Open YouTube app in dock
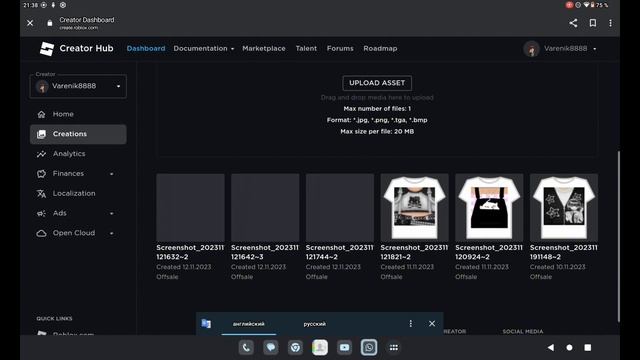This screenshot has width=640, height=360. click(x=344, y=347)
